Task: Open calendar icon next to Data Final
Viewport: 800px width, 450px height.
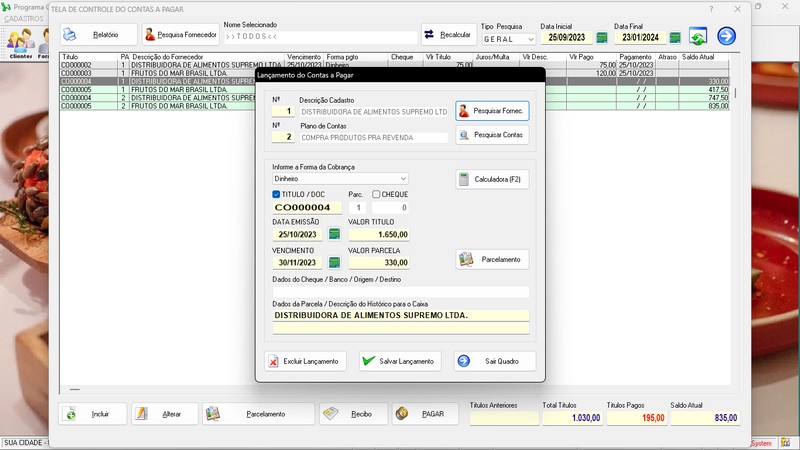Action: coord(675,38)
